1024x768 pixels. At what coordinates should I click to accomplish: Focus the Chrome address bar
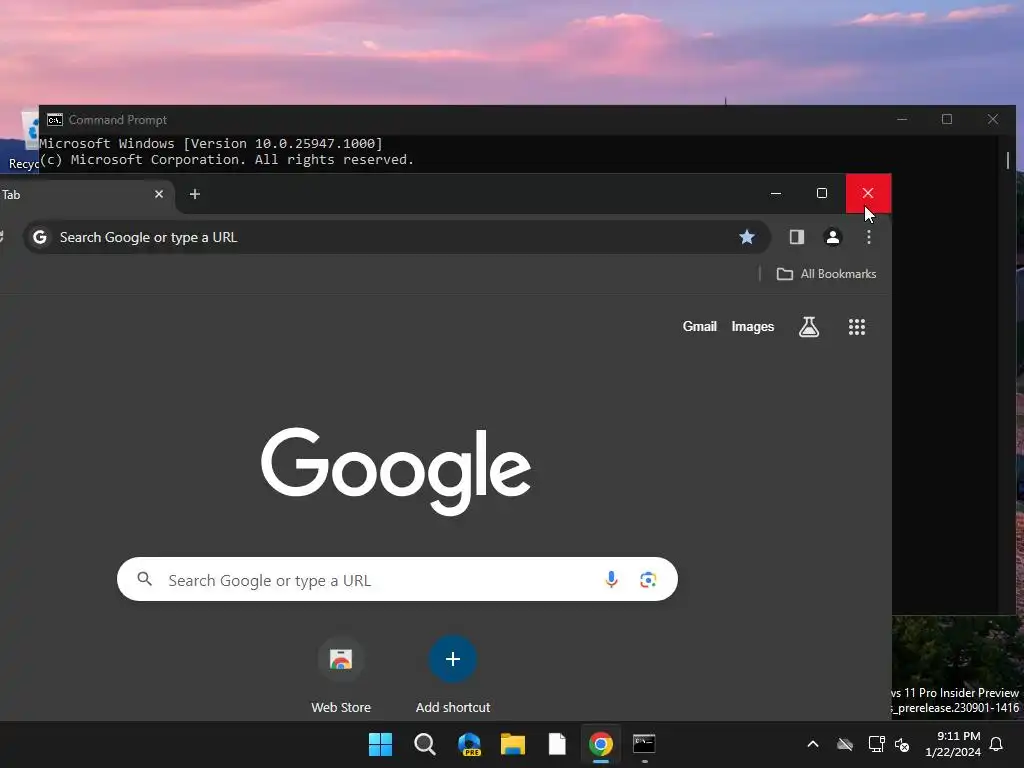(397, 237)
